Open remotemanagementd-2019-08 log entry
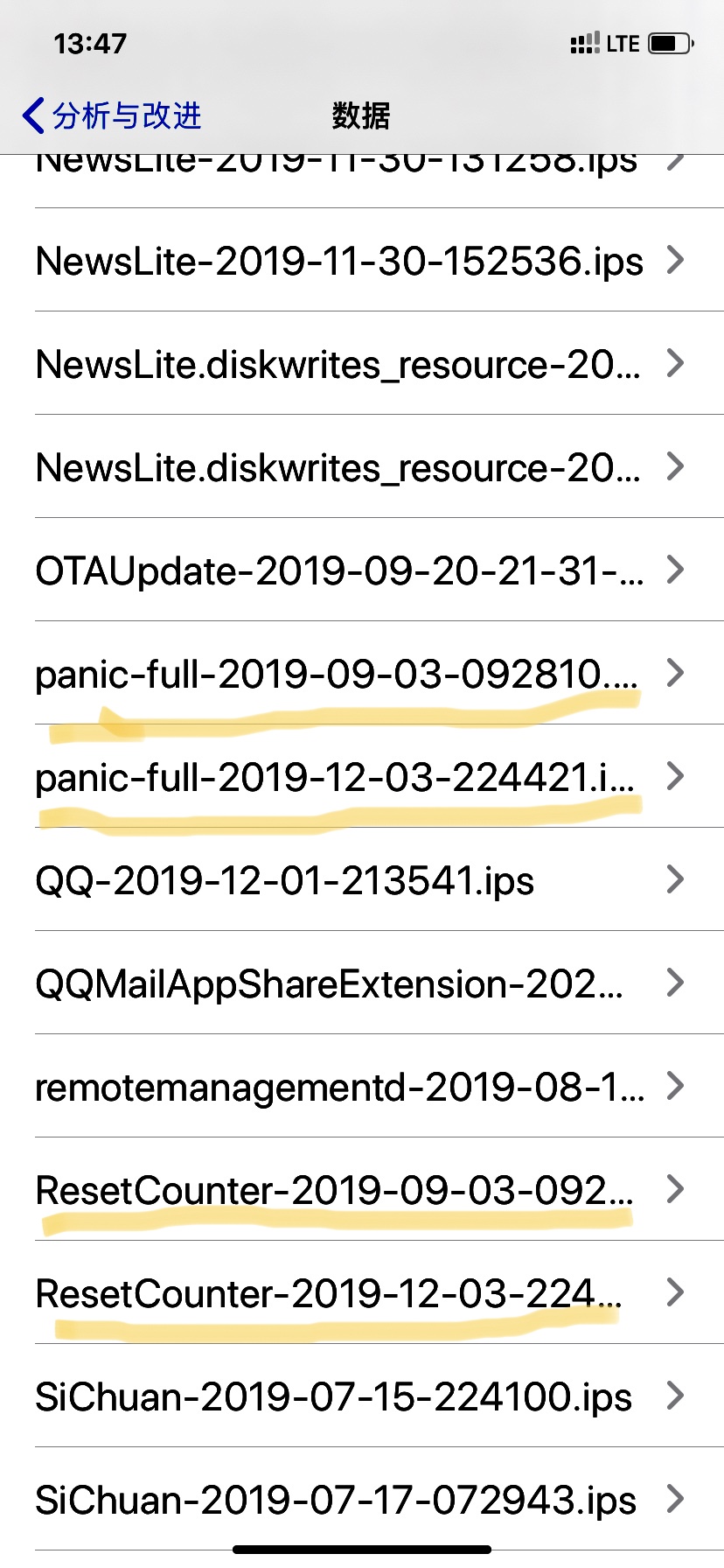The height and width of the screenshot is (1568, 724). tap(339, 1087)
